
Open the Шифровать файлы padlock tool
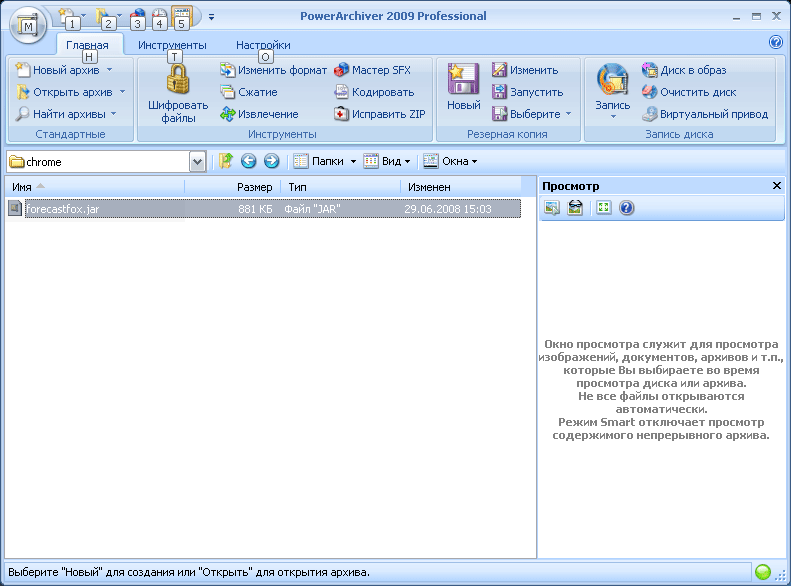coord(178,94)
